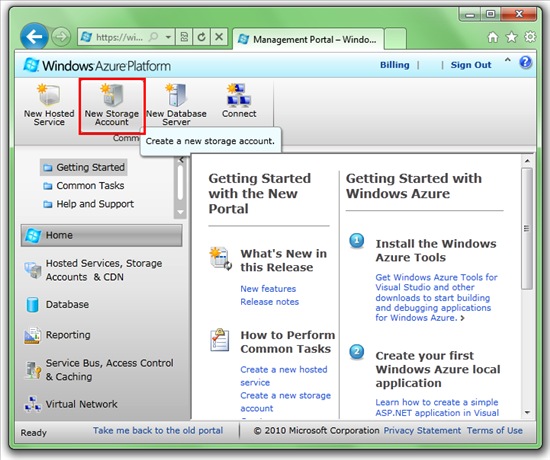Collapse the navigation pane left arrow

(x=181, y=160)
